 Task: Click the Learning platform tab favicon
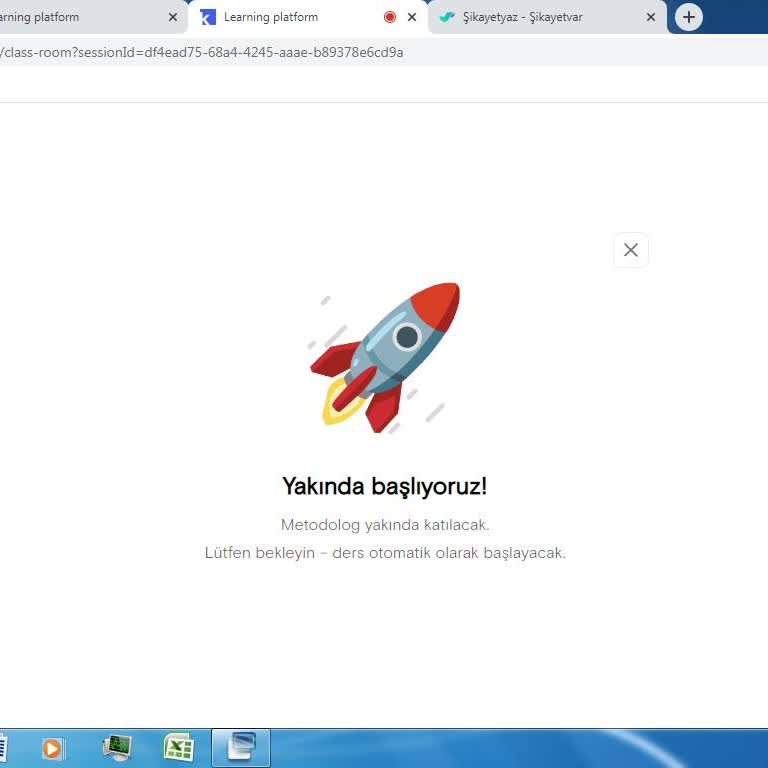(208, 17)
